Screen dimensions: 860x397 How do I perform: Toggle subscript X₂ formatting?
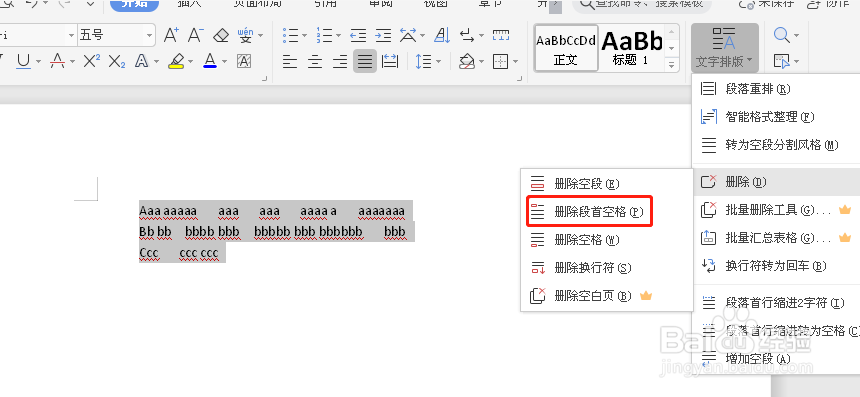(116, 61)
